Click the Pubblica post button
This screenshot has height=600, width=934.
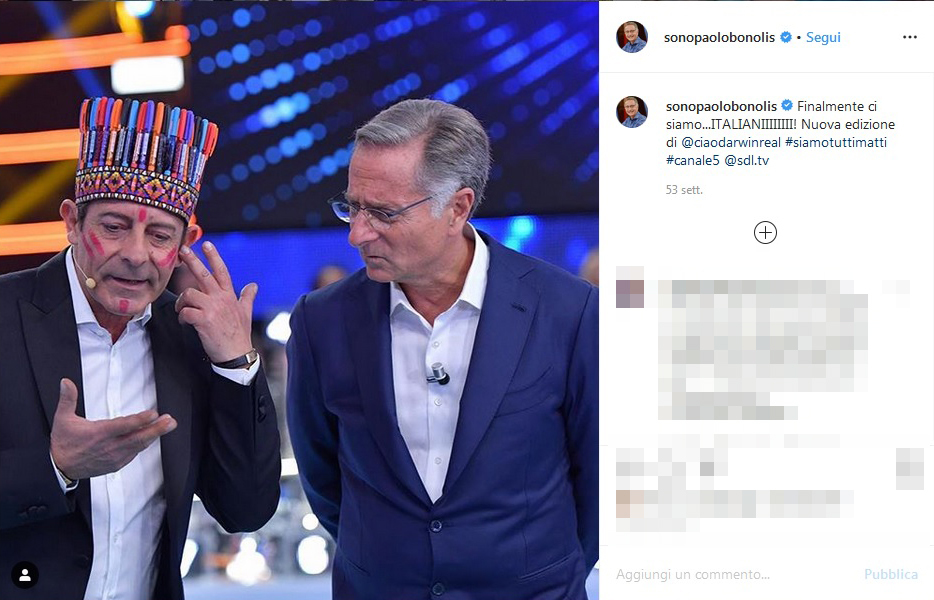[891, 574]
